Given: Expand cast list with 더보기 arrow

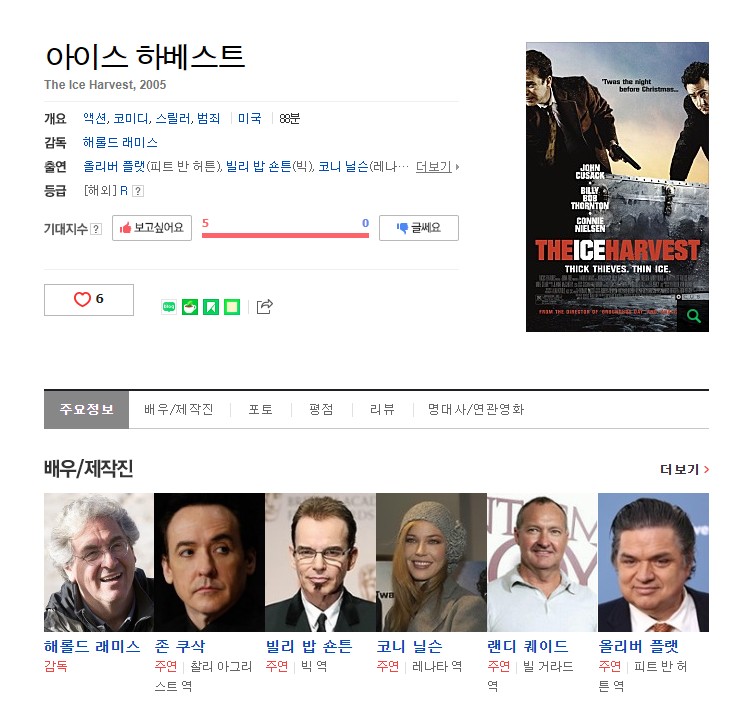Looking at the screenshot, I should coord(438,167).
